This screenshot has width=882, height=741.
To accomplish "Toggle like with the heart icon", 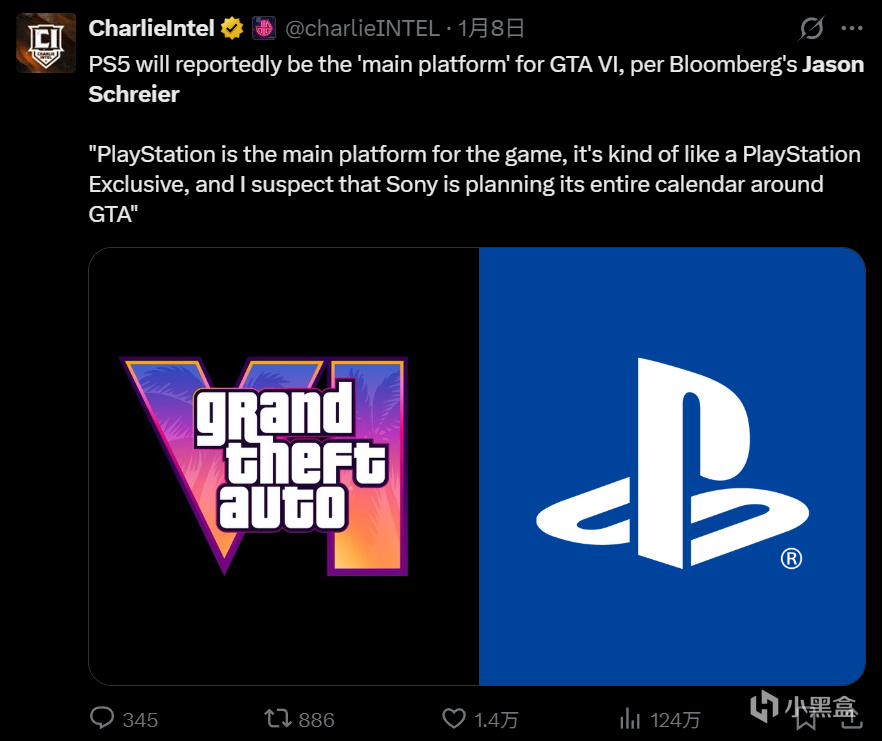I will tap(455, 718).
